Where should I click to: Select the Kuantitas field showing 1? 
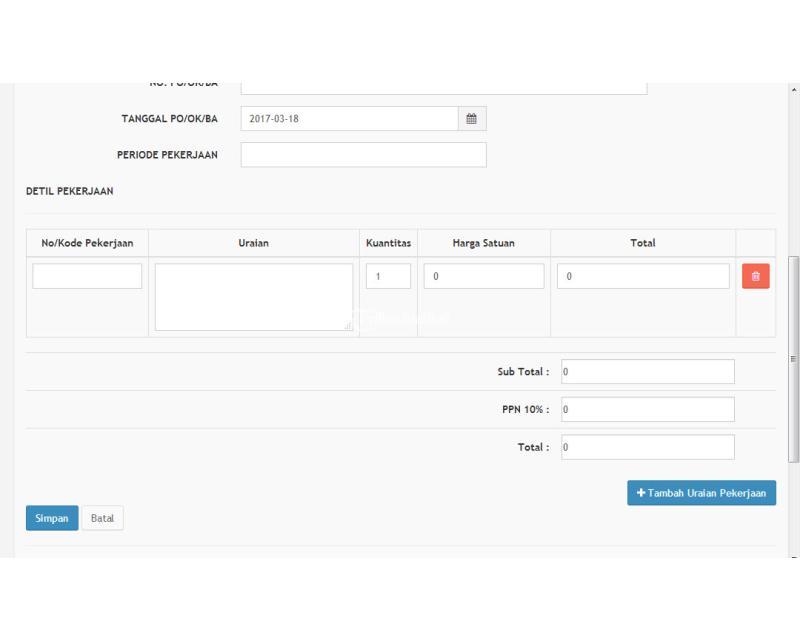387,275
